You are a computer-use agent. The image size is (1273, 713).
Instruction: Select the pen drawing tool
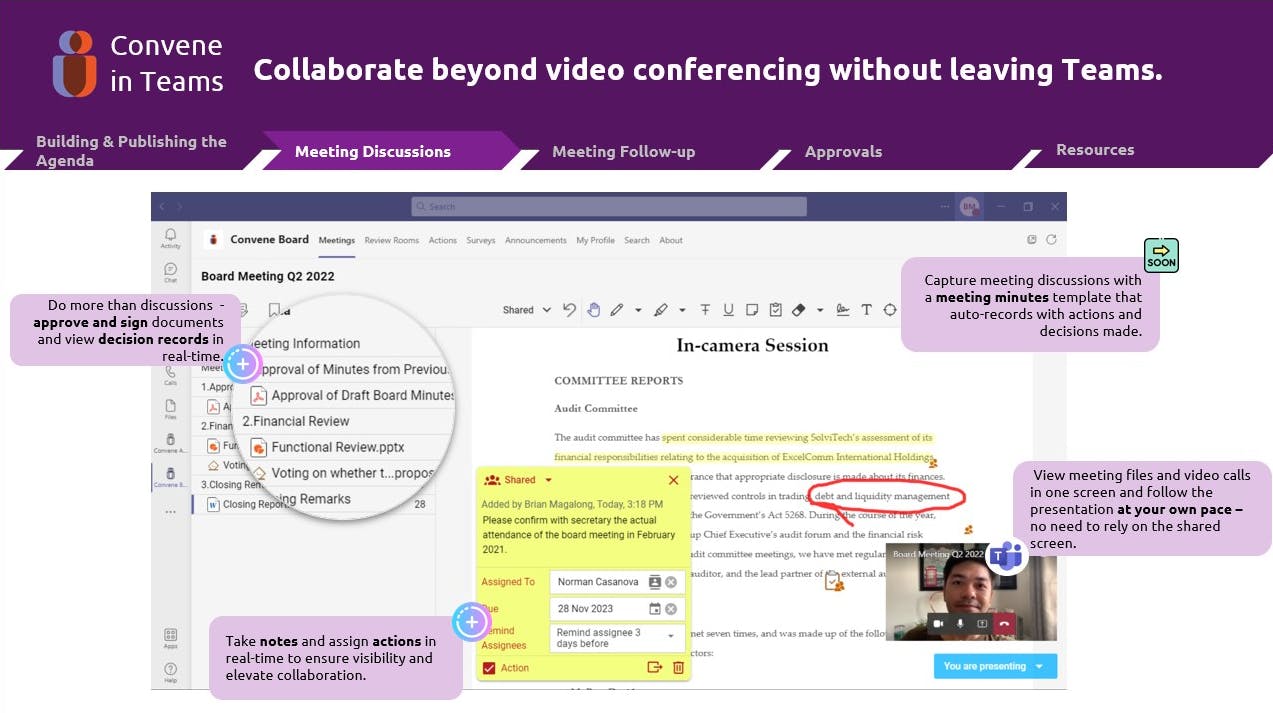click(617, 310)
